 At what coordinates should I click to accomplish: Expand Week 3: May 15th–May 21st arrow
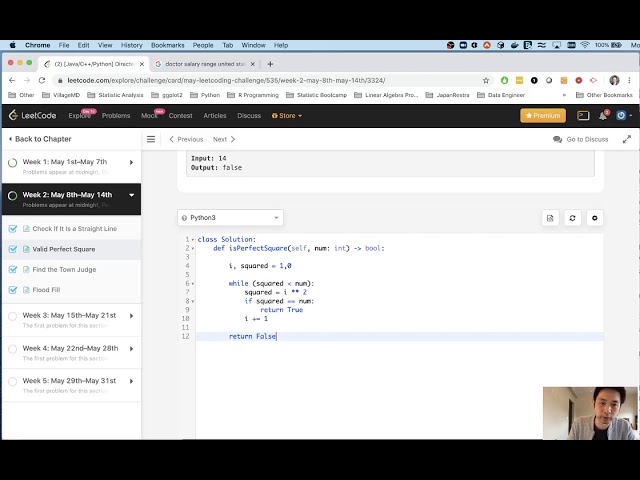[131, 316]
